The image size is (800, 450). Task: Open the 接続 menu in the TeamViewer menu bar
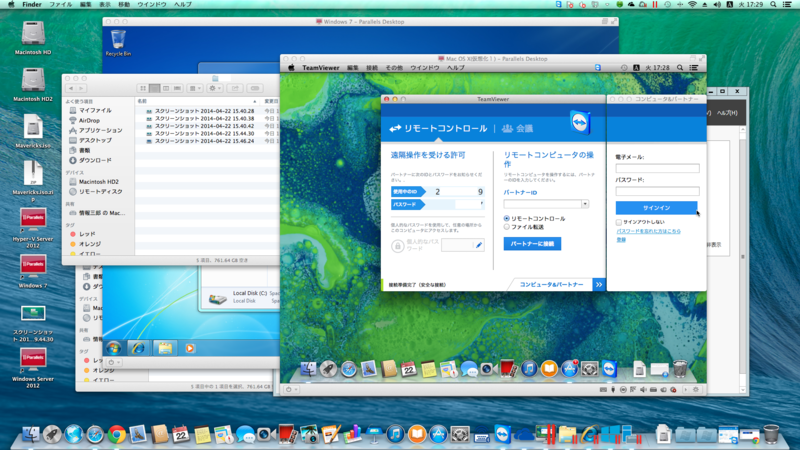[372, 68]
